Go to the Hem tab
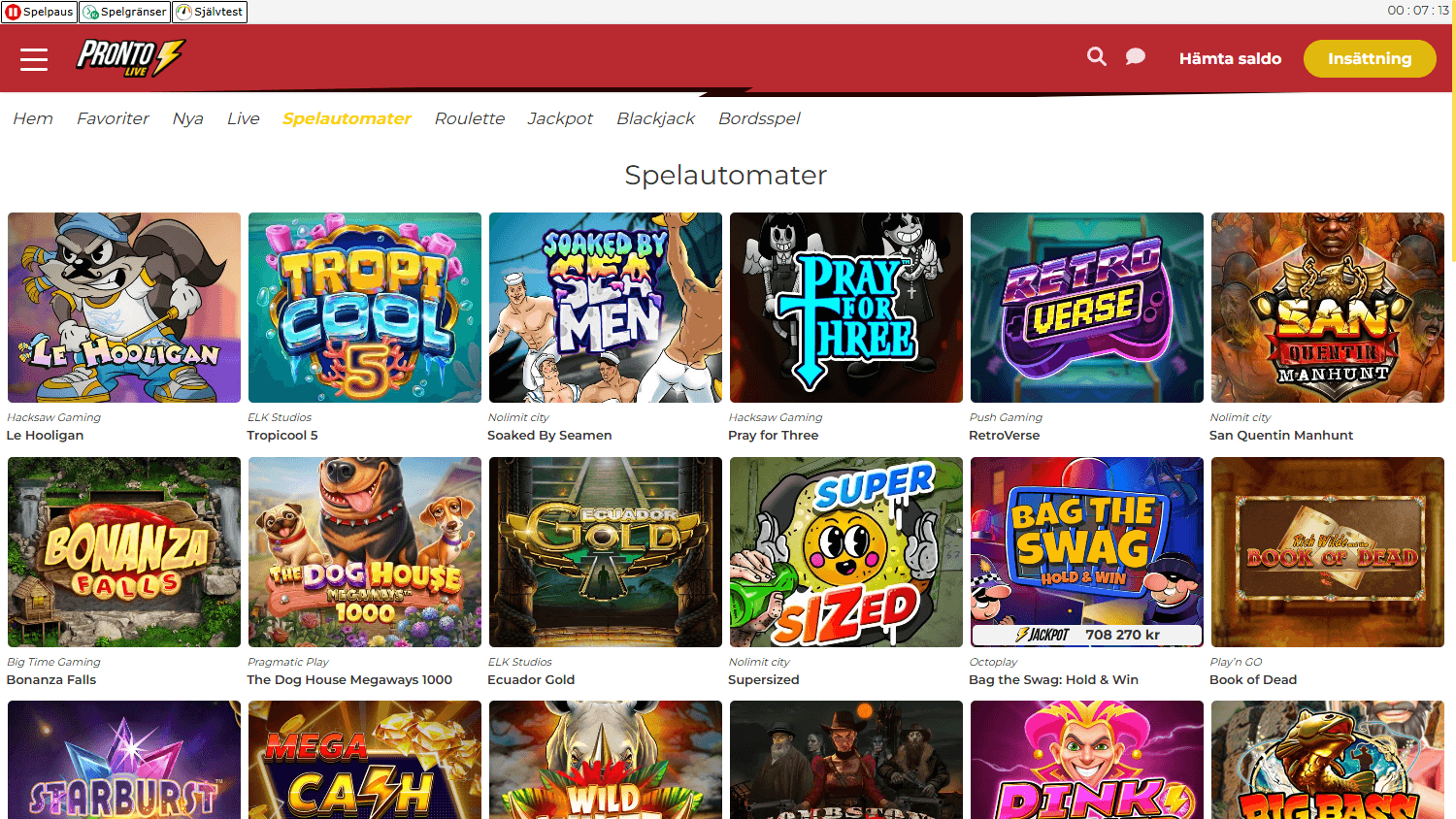Screen dimensions: 1456x819 33,118
